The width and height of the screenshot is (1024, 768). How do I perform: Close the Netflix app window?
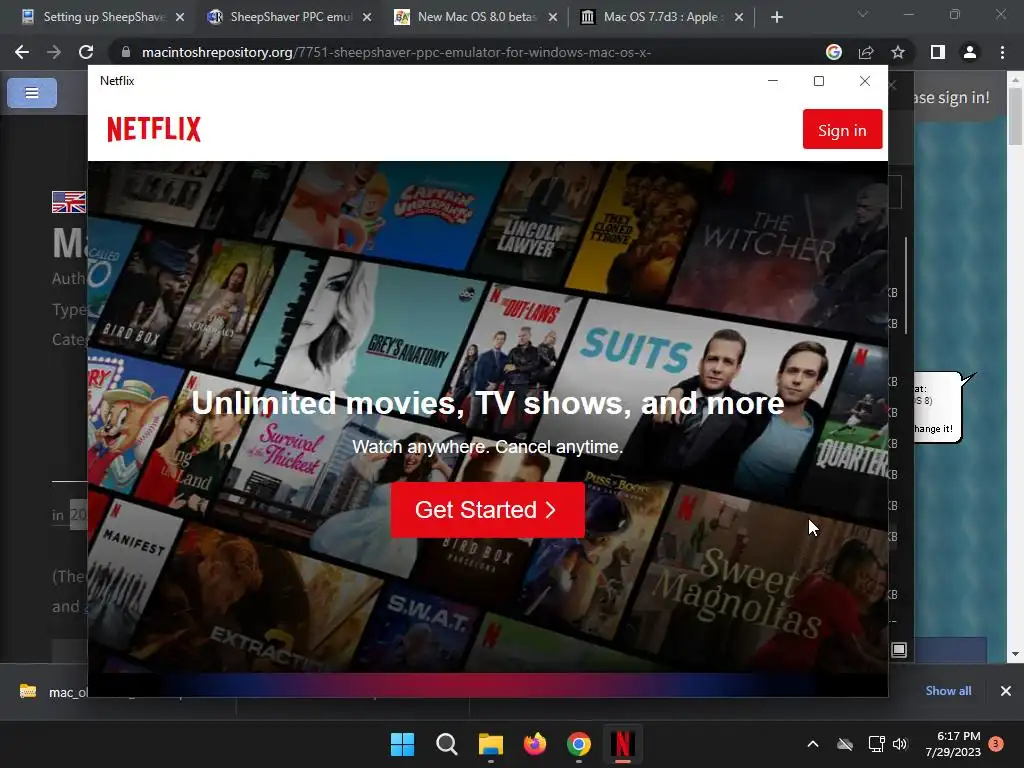click(x=865, y=81)
